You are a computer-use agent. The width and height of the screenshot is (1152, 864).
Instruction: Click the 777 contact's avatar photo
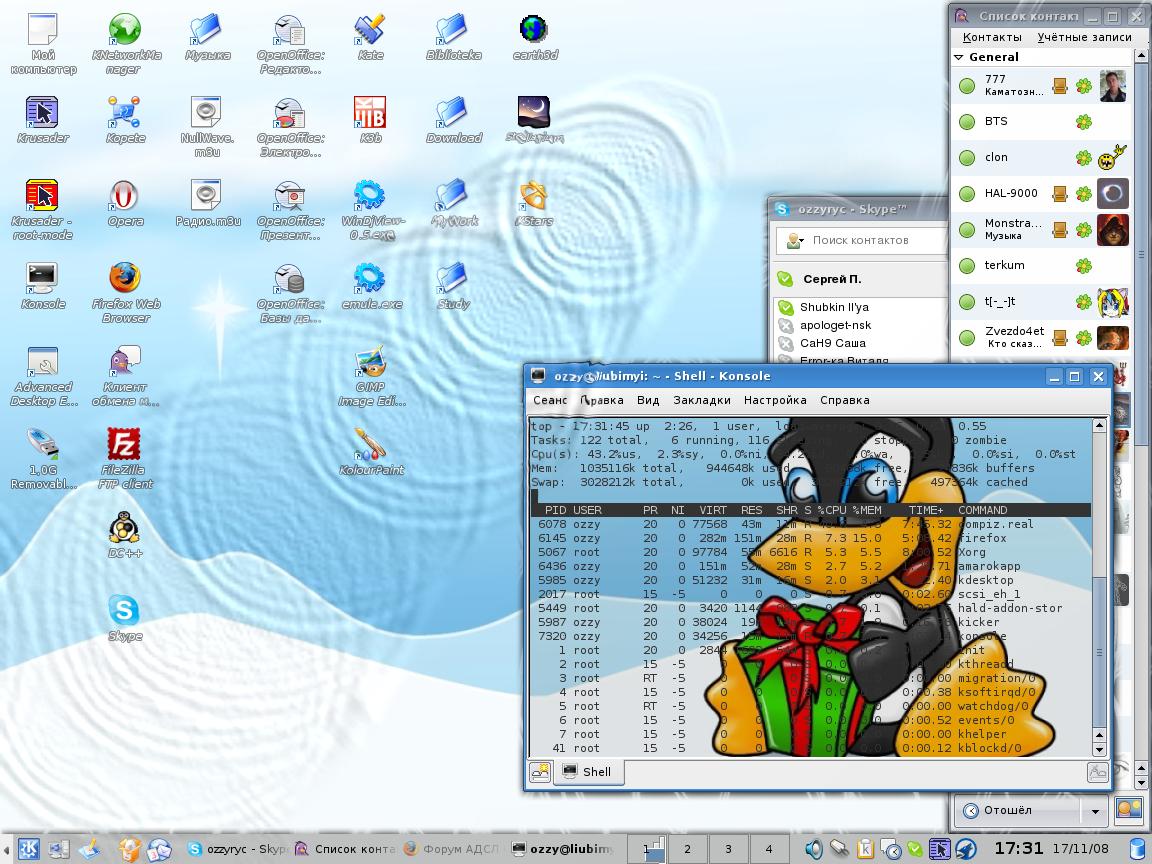point(1112,86)
